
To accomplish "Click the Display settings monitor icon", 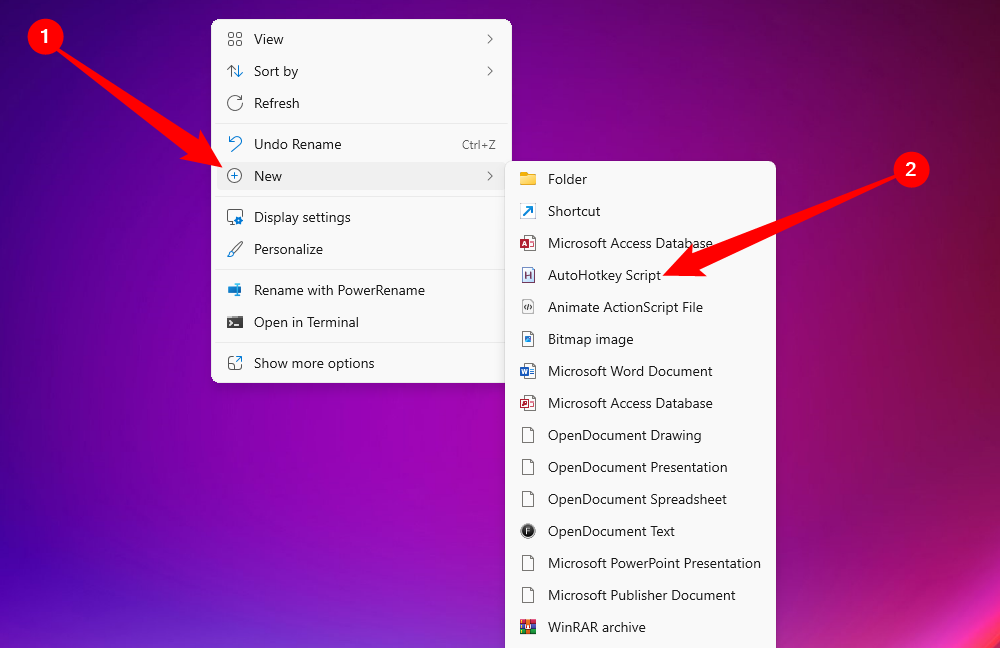I will click(x=235, y=217).
